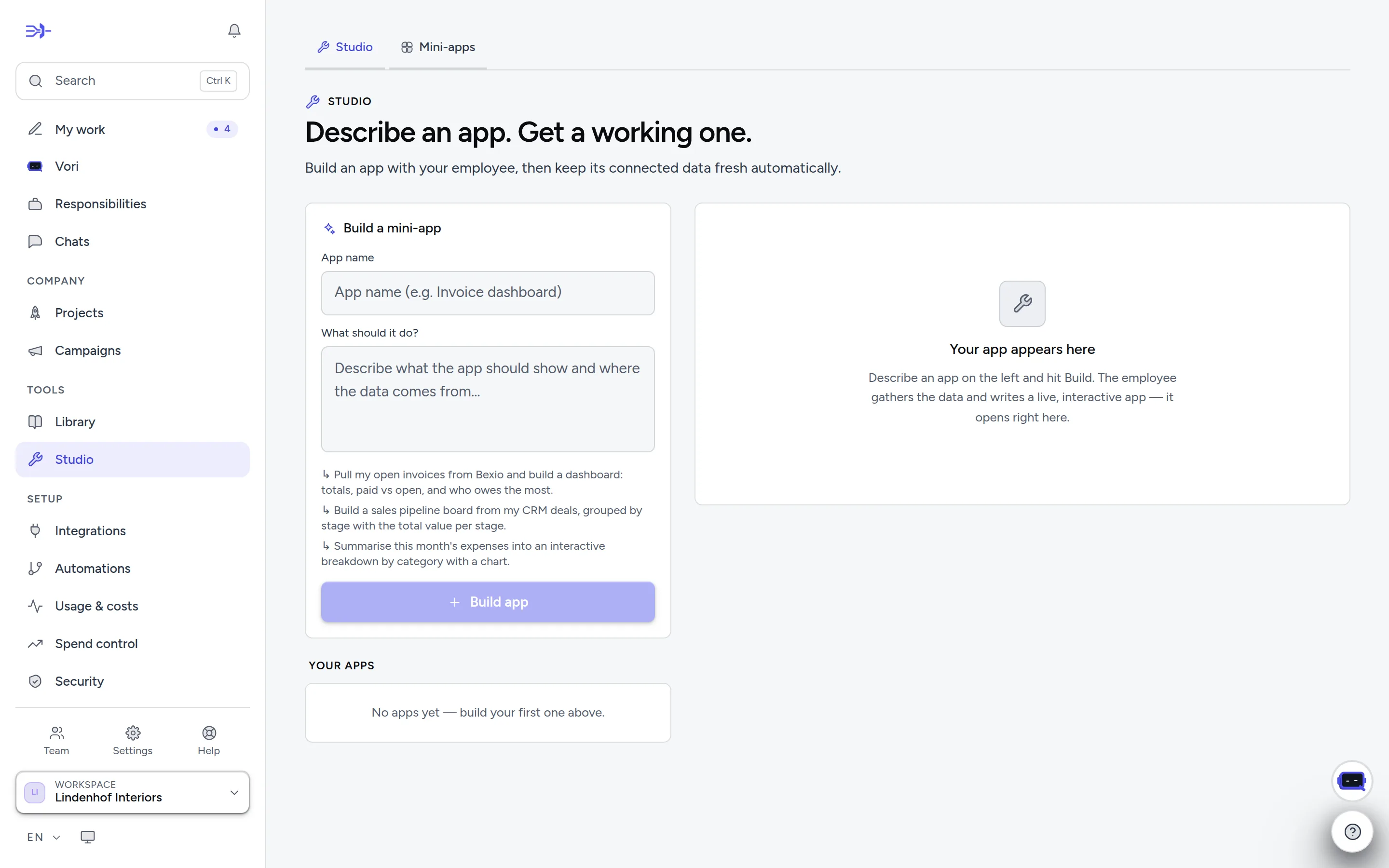Click the Ctrl K shortcut hint

pos(218,81)
